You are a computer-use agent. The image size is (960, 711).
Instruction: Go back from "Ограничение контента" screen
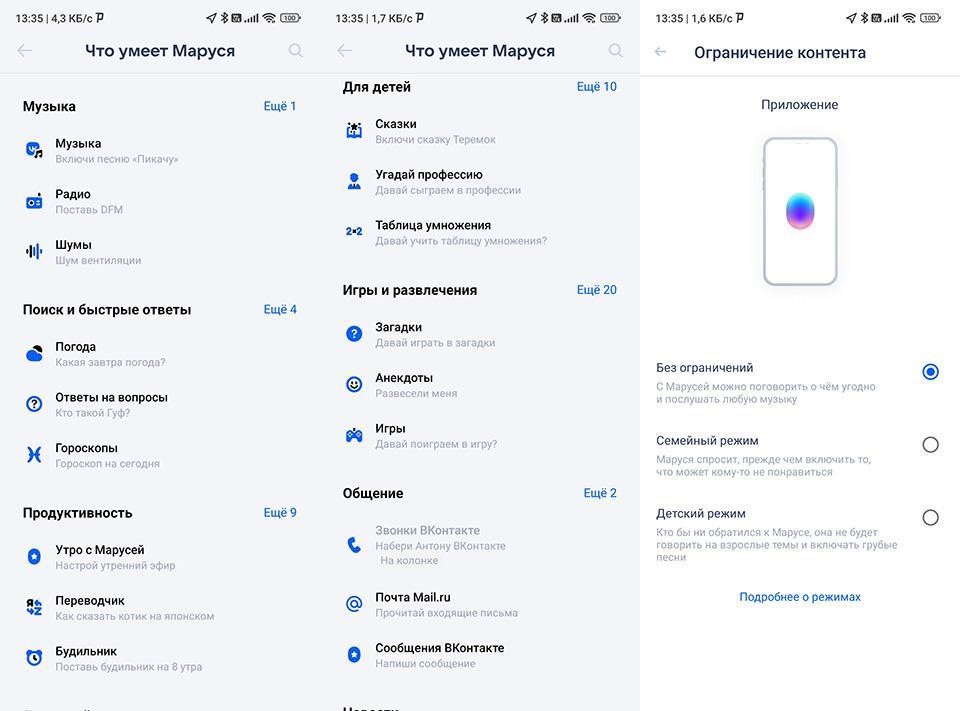[x=661, y=52]
